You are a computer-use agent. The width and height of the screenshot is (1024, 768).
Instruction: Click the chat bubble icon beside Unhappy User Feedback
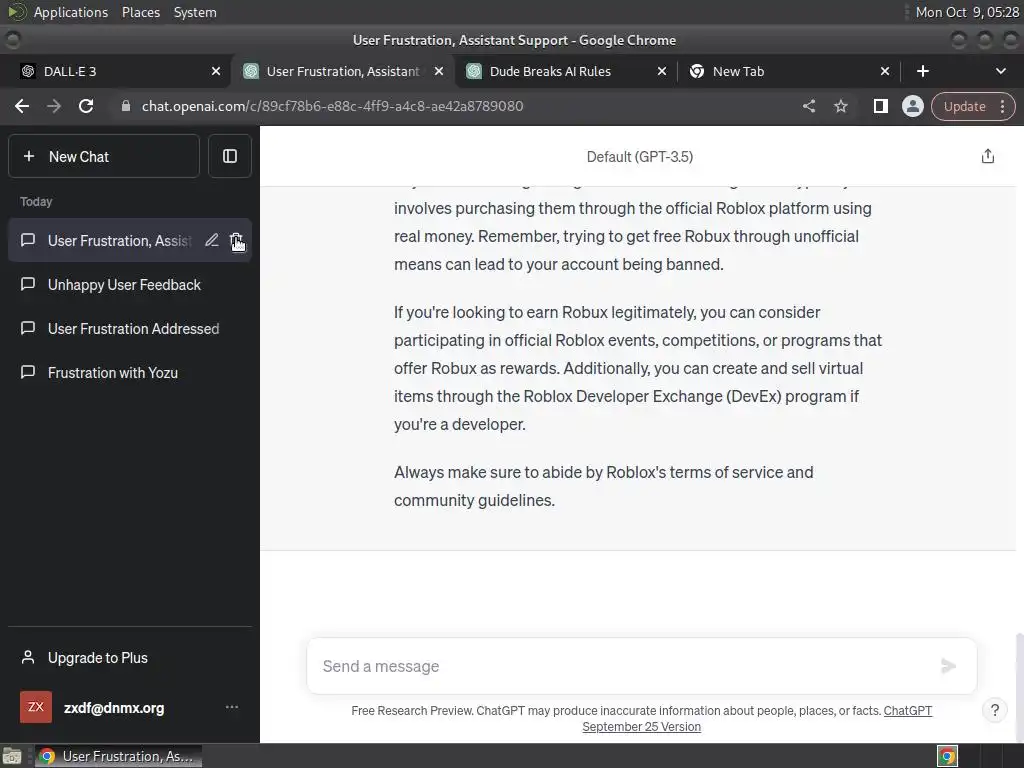pyautogui.click(x=27, y=284)
